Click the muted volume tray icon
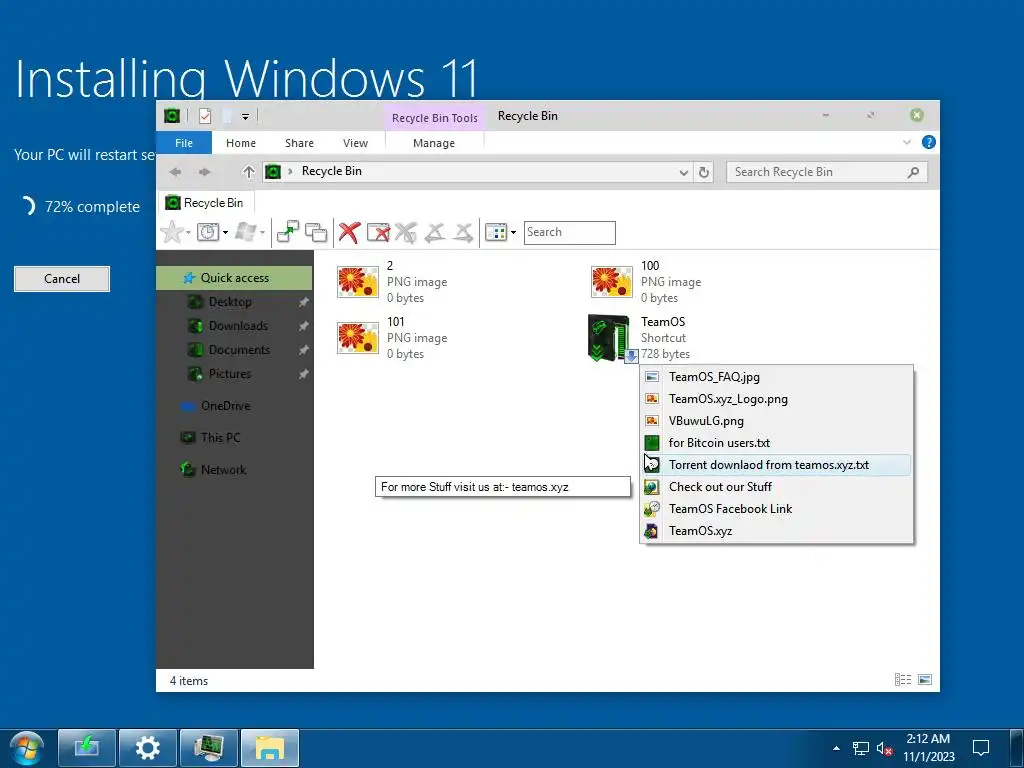This screenshot has width=1024, height=768. pos(884,748)
